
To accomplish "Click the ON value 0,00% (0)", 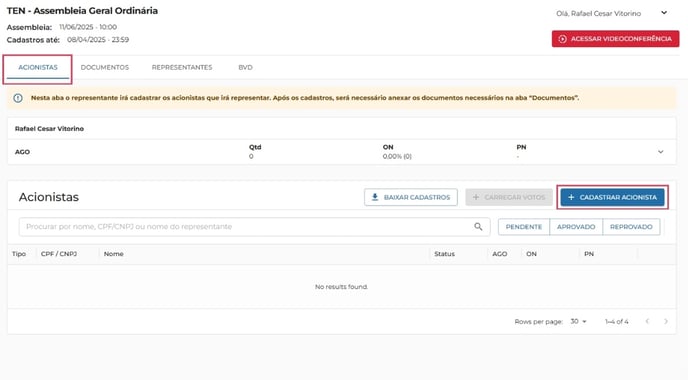I will pos(397,157).
